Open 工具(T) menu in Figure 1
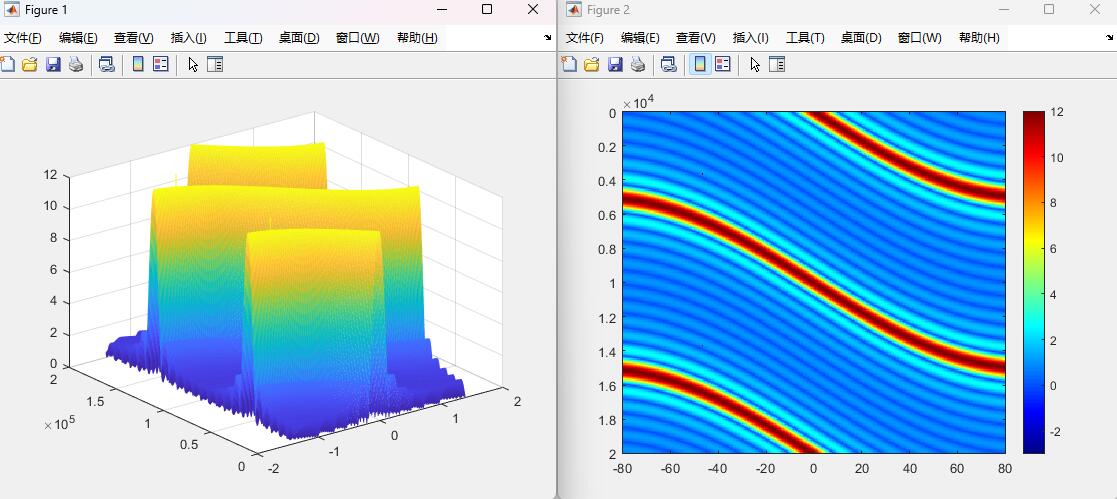The height and width of the screenshot is (499, 1117). (243, 38)
